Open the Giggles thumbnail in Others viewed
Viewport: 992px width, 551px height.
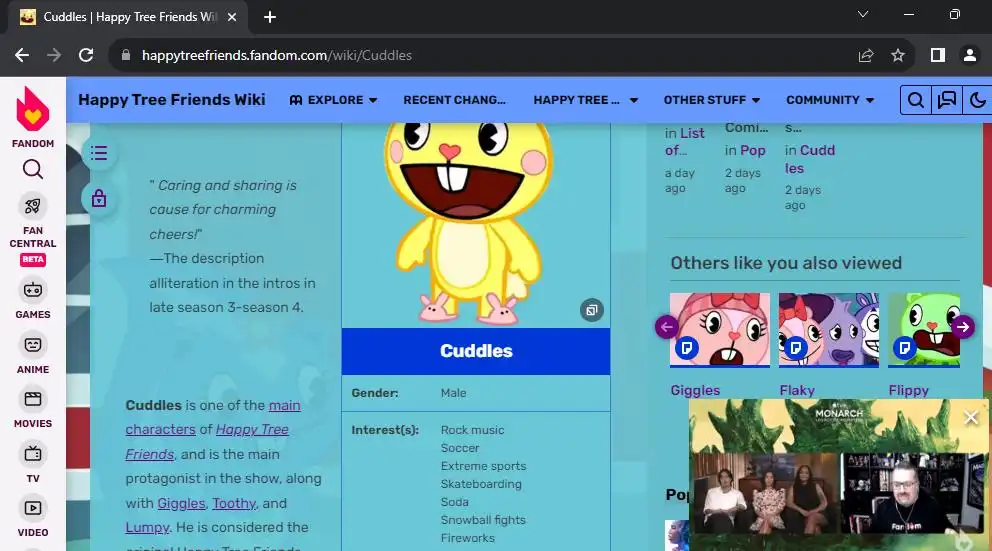tap(720, 330)
